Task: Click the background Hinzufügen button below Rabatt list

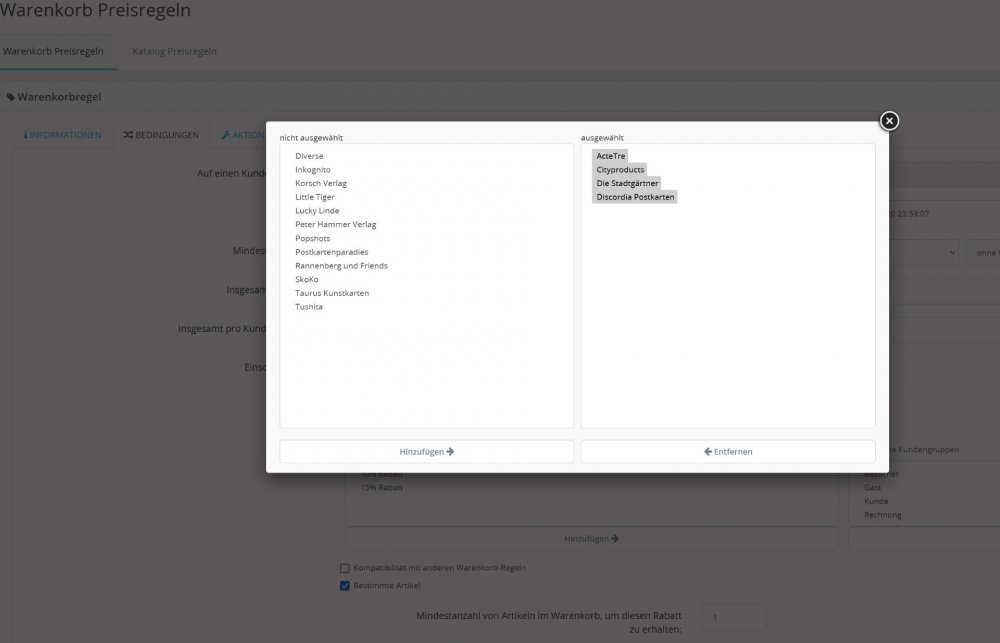Action: click(x=591, y=538)
